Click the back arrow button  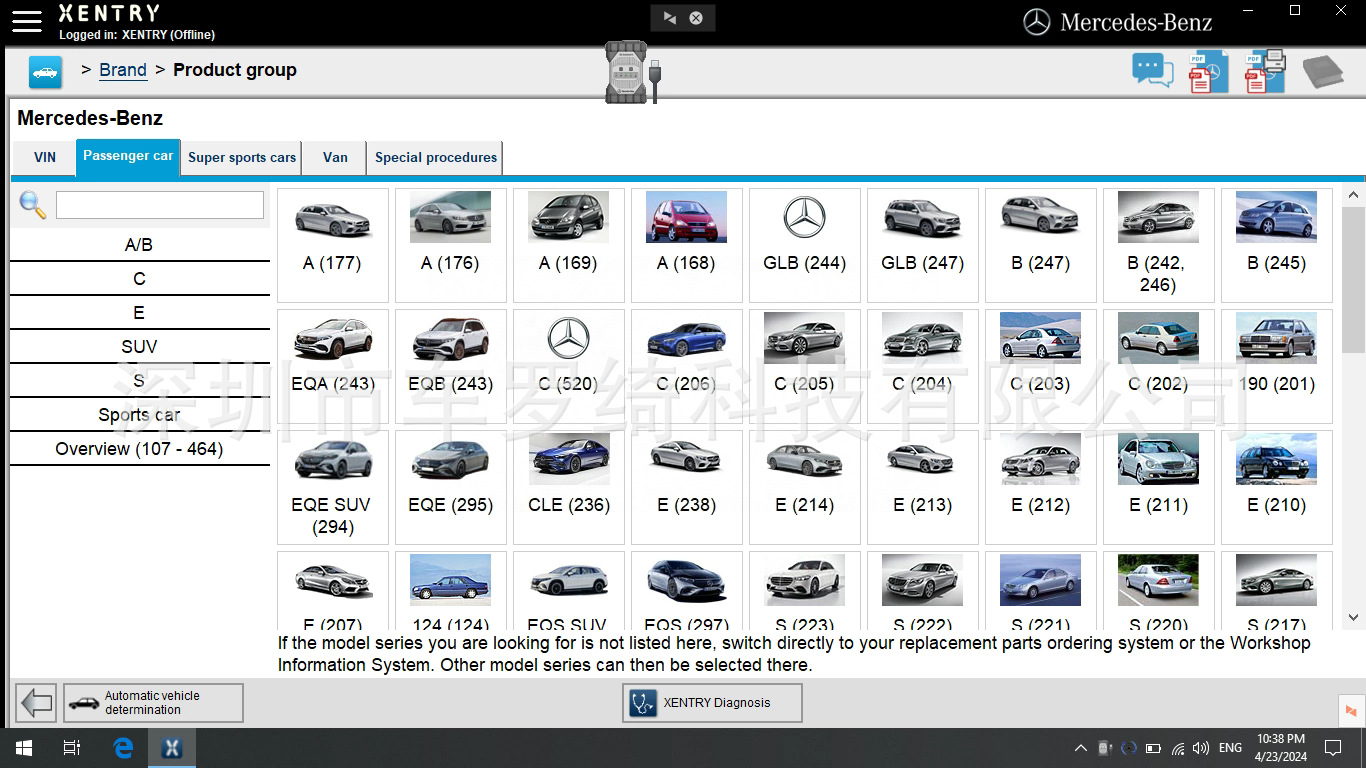click(37, 703)
